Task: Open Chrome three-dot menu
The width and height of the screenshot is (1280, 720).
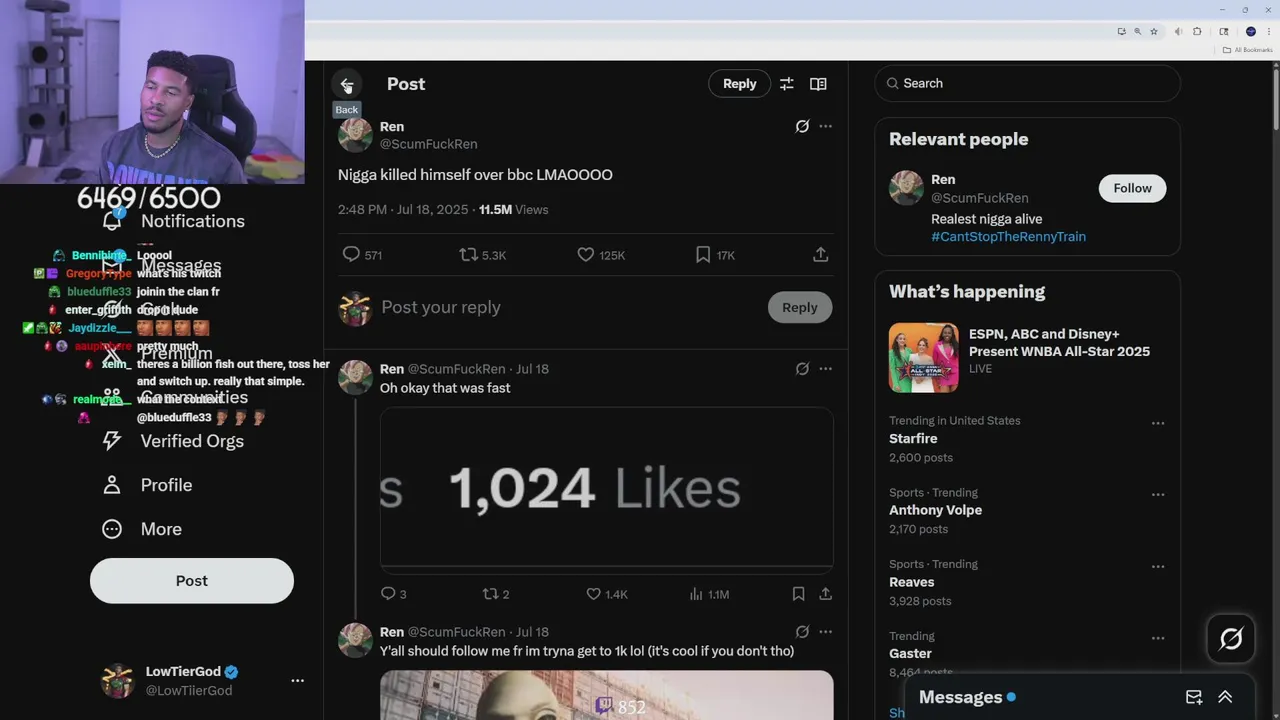Action: click(x=1268, y=32)
